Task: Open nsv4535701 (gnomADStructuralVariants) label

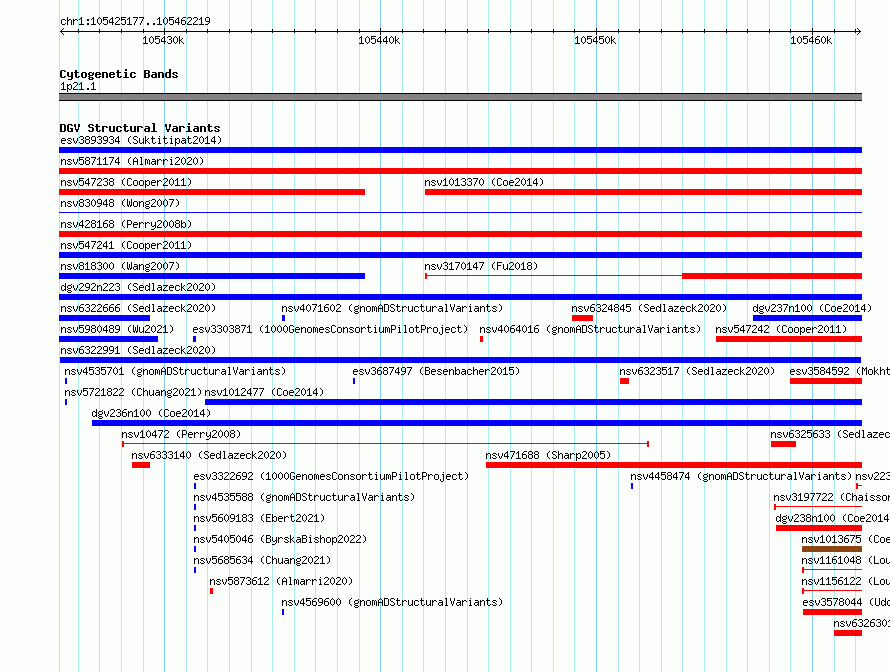Action: pos(175,371)
